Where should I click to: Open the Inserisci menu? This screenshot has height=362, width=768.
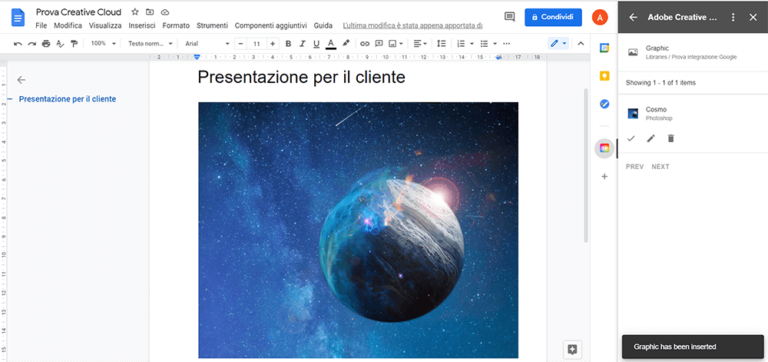142,25
